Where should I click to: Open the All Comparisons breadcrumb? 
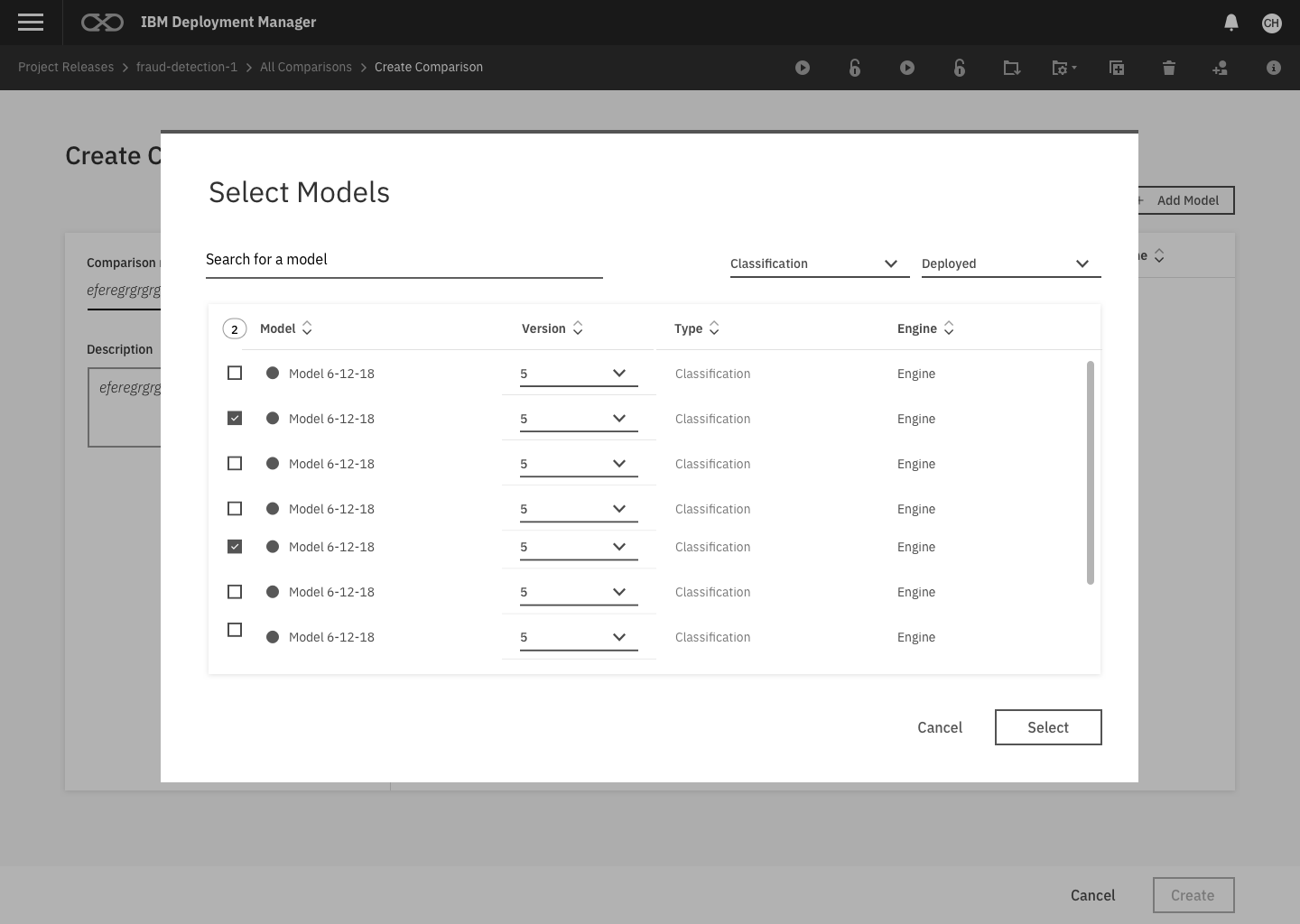[306, 67]
